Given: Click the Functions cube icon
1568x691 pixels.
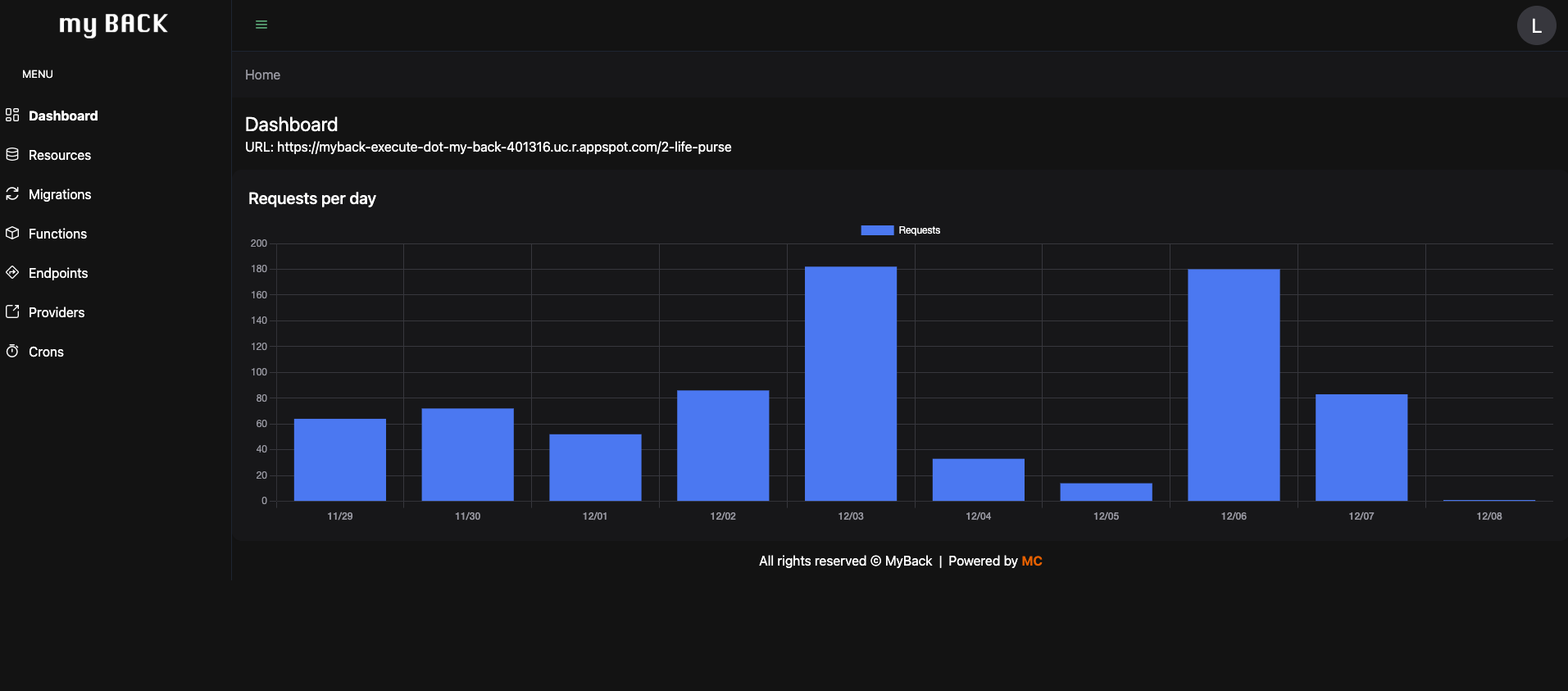Looking at the screenshot, I should tap(12, 233).
